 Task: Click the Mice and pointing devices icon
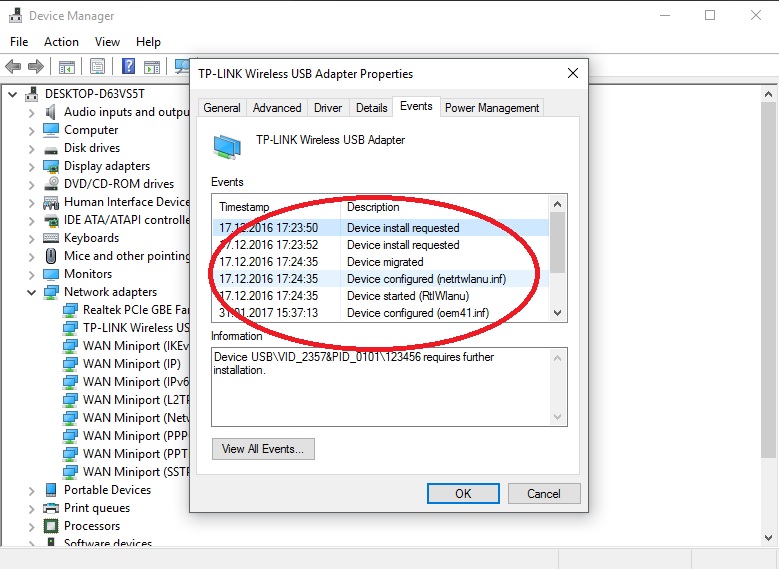coord(51,256)
